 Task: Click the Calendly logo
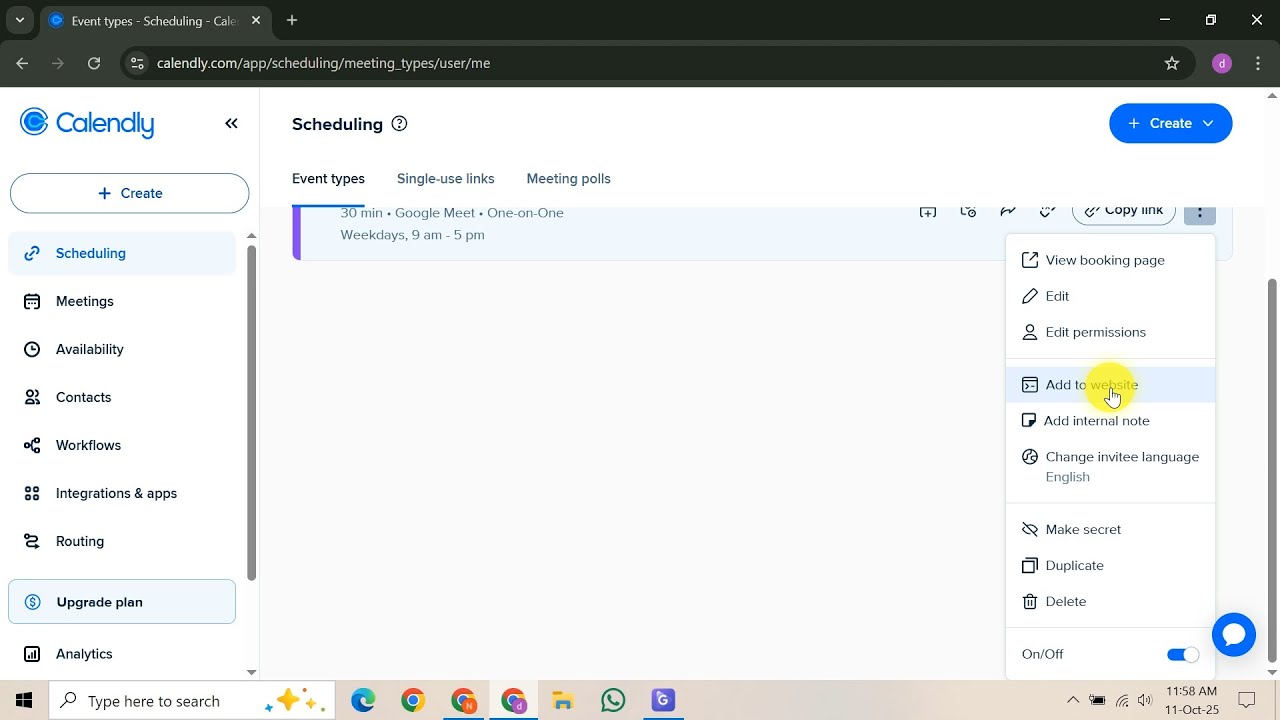[x=87, y=123]
